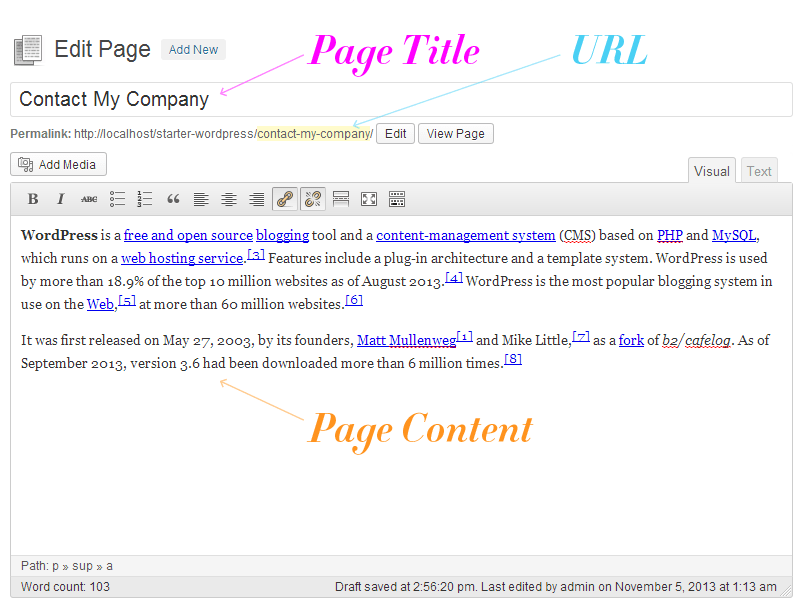
Task: Click the 'Draft saved at 2:56:20 pm' status
Action: [406, 586]
